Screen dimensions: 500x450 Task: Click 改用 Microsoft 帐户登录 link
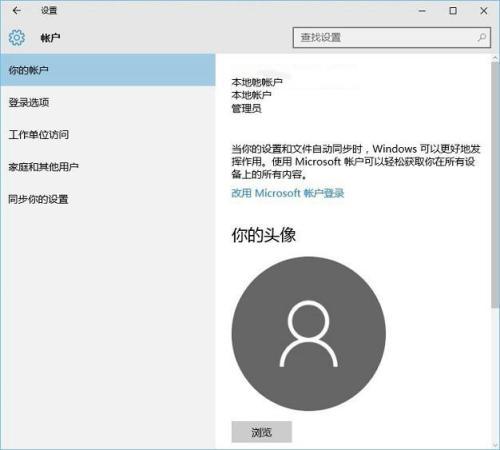point(288,193)
